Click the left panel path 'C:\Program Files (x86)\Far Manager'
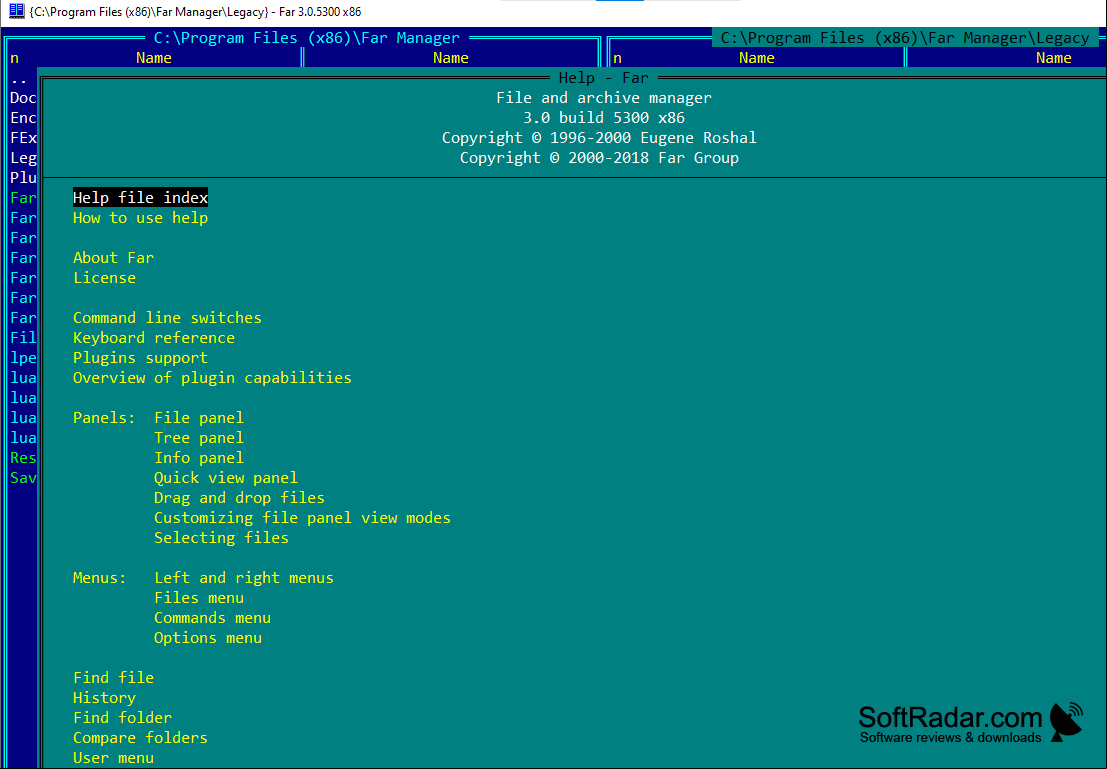Image resolution: width=1107 pixels, height=769 pixels. 307,38
